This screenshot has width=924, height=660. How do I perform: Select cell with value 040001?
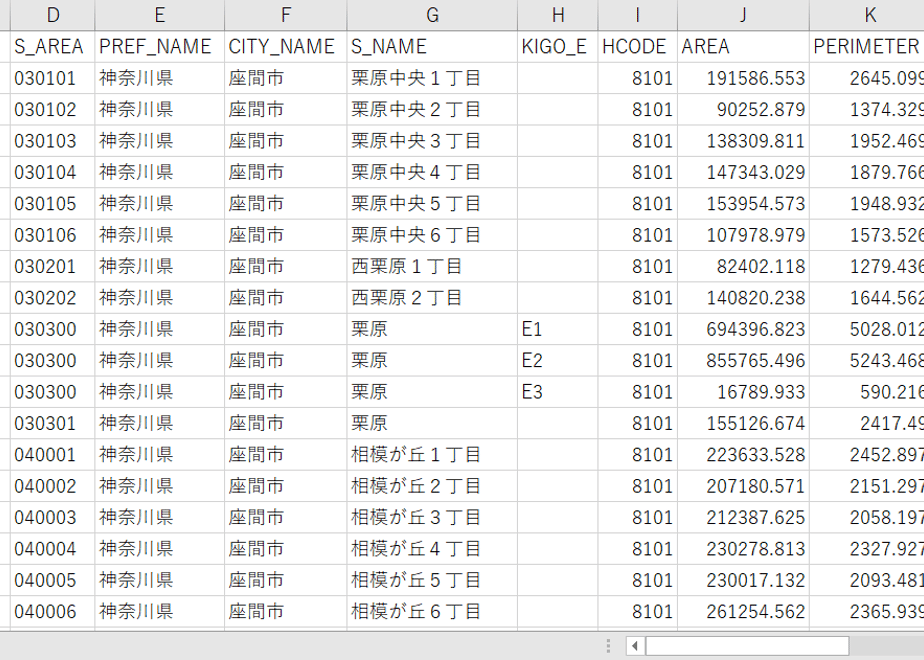(52, 454)
